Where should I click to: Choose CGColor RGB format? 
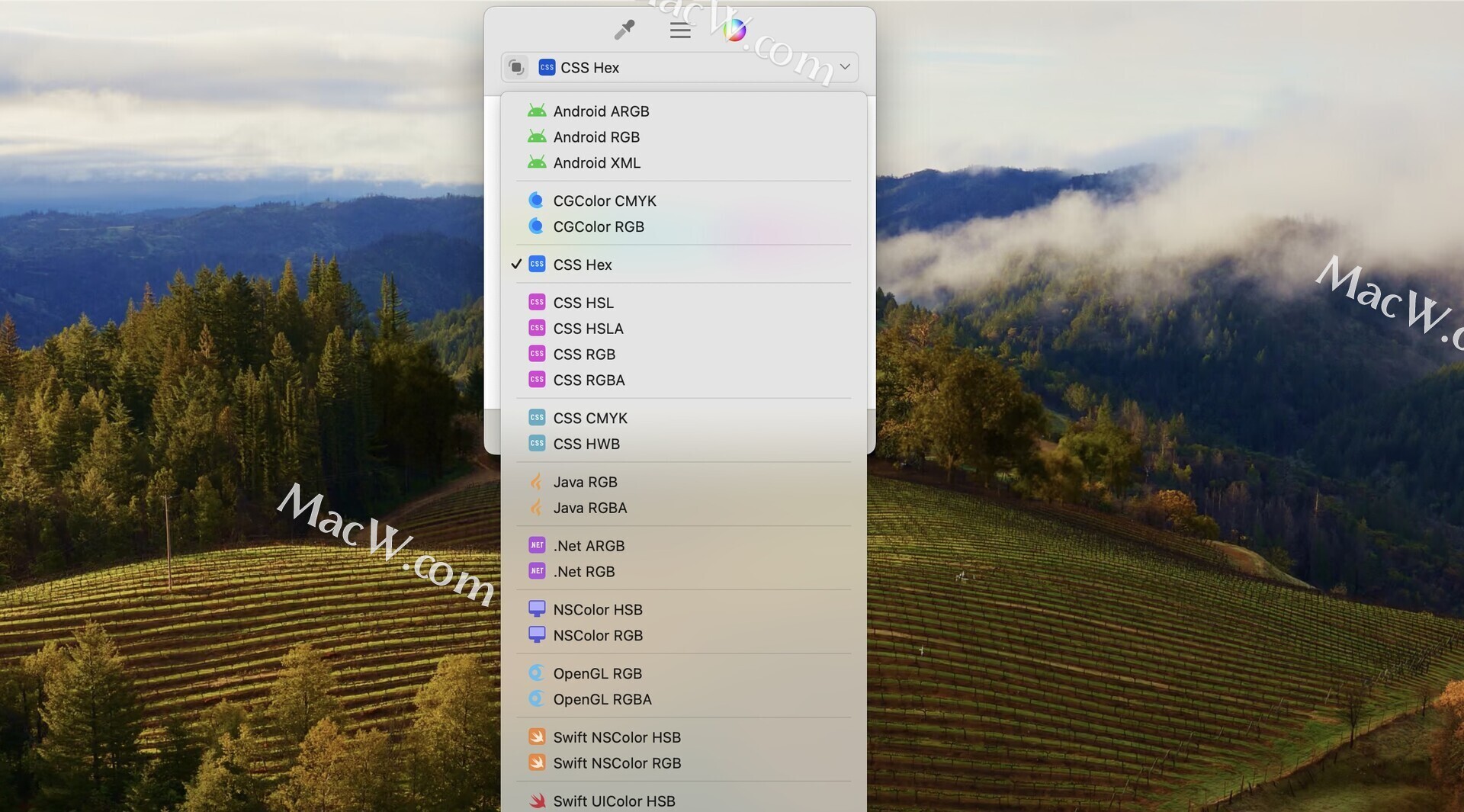coord(683,227)
